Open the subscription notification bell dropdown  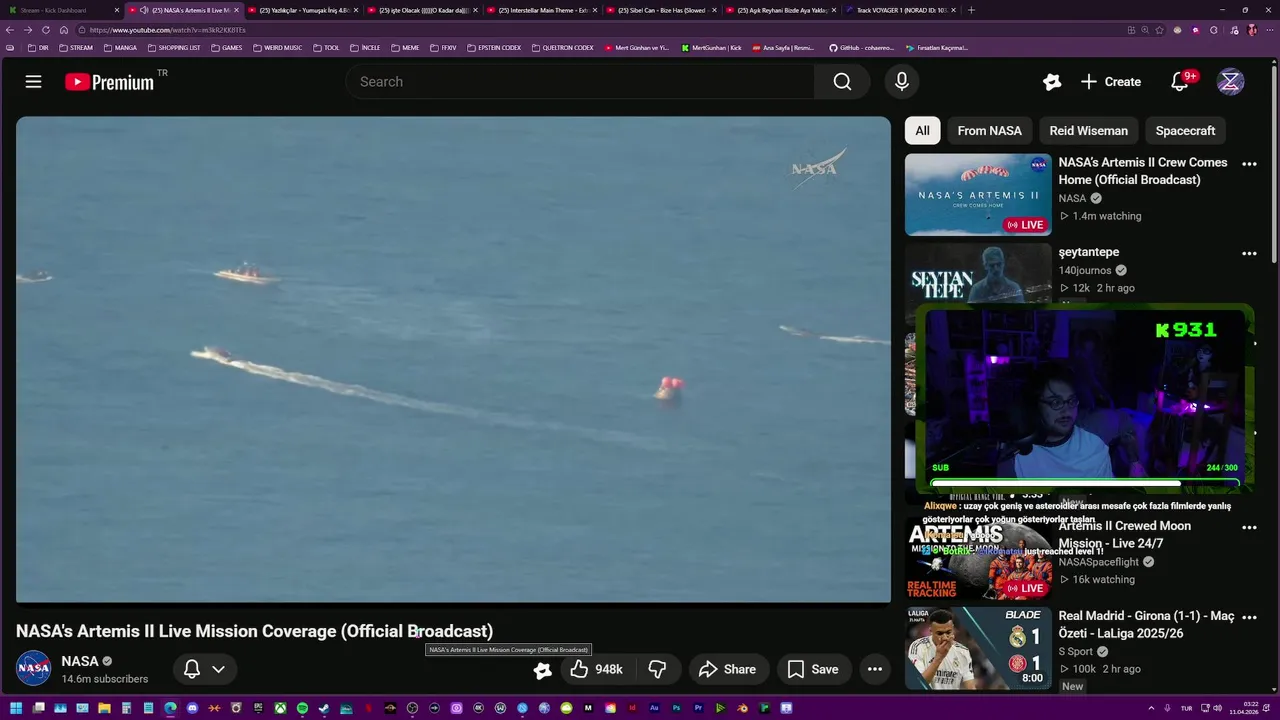coord(205,669)
